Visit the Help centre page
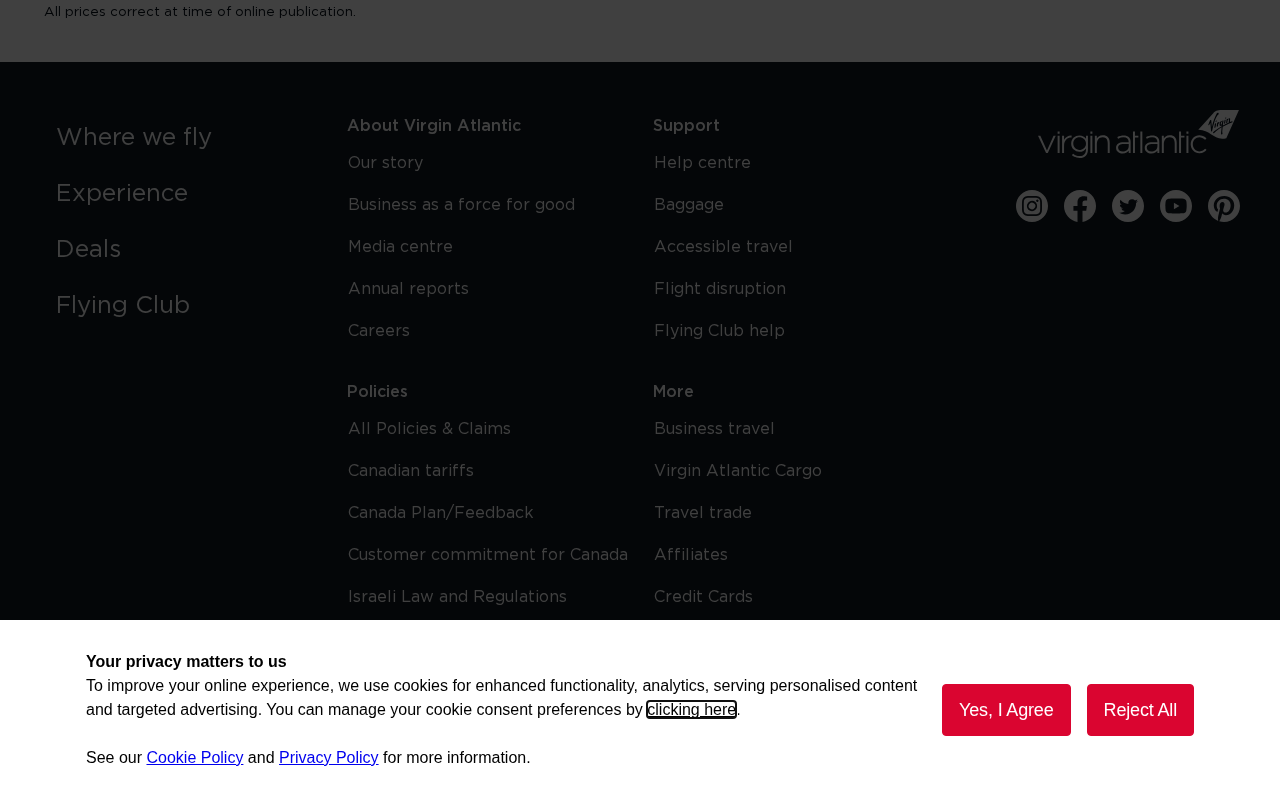1280x800 pixels. (702, 163)
